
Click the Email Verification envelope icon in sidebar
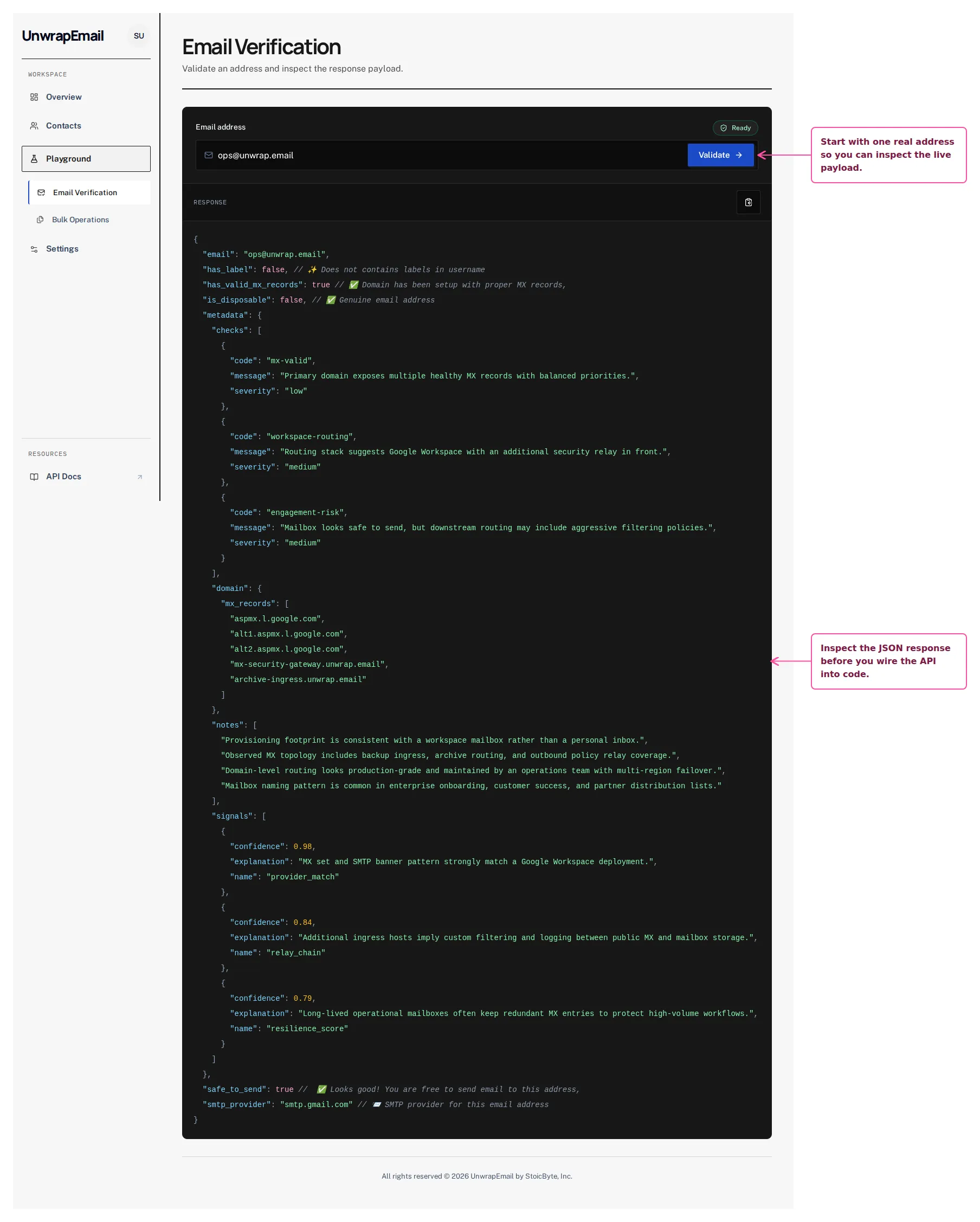point(41,192)
